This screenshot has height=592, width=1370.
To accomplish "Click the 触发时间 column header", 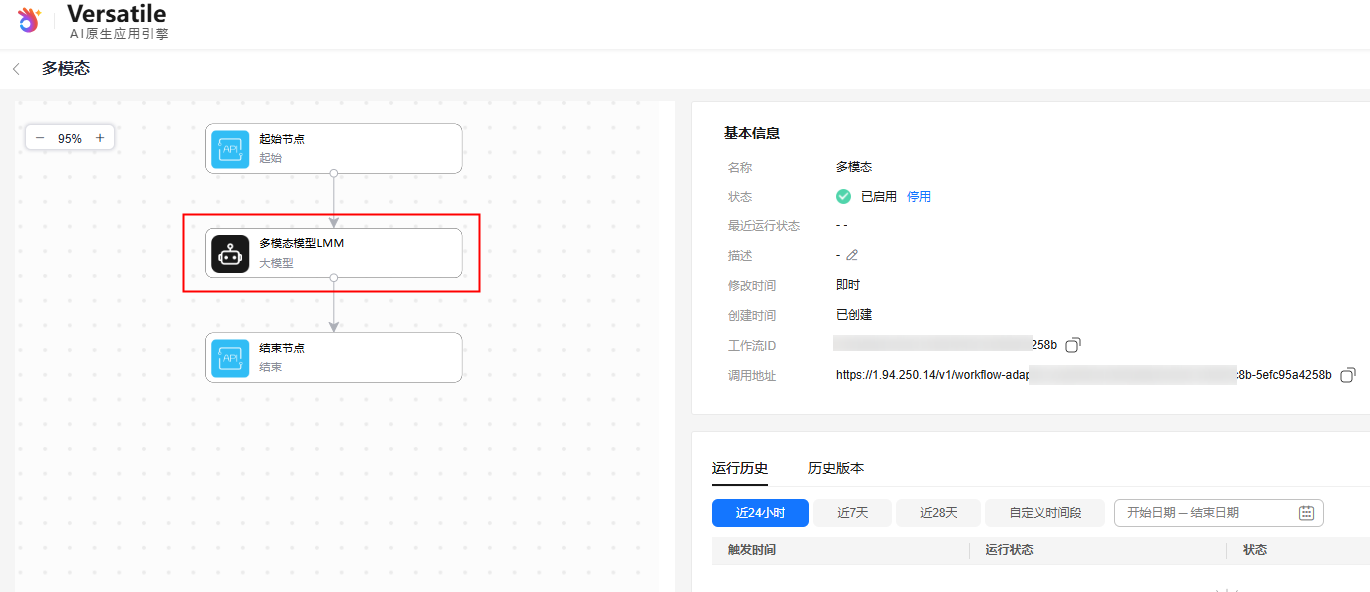I will click(x=752, y=550).
